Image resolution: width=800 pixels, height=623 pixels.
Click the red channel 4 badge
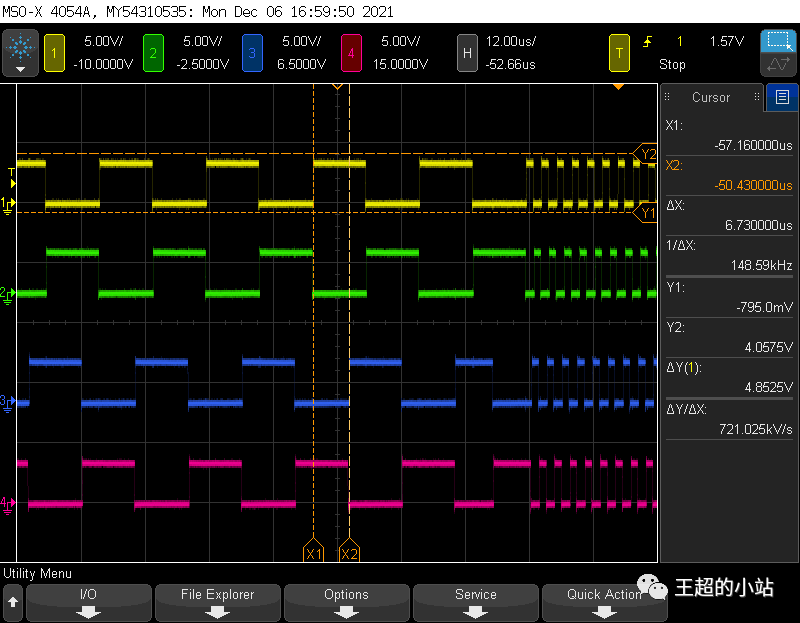pos(352,52)
